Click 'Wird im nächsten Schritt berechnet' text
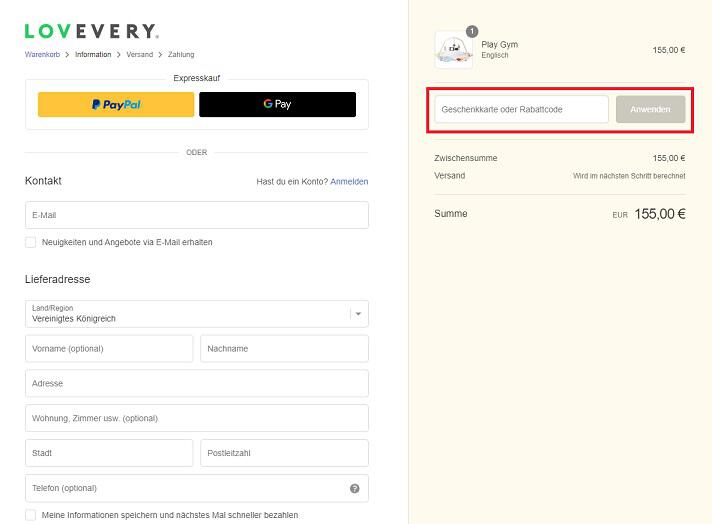Viewport: 712px width, 524px height. 629,176
